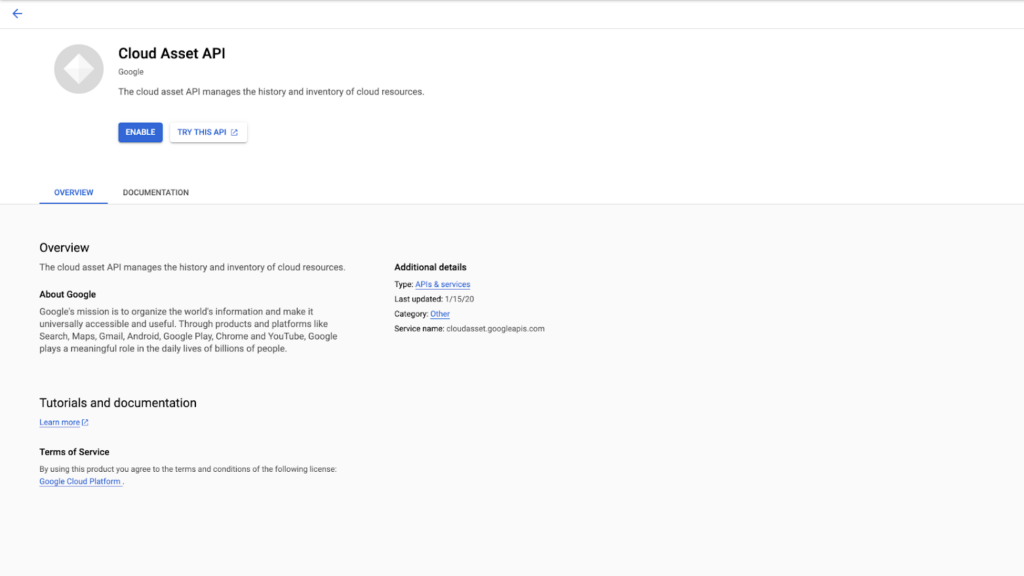The width and height of the screenshot is (1024, 576).
Task: Follow the Learn more link
Action: click(63, 422)
